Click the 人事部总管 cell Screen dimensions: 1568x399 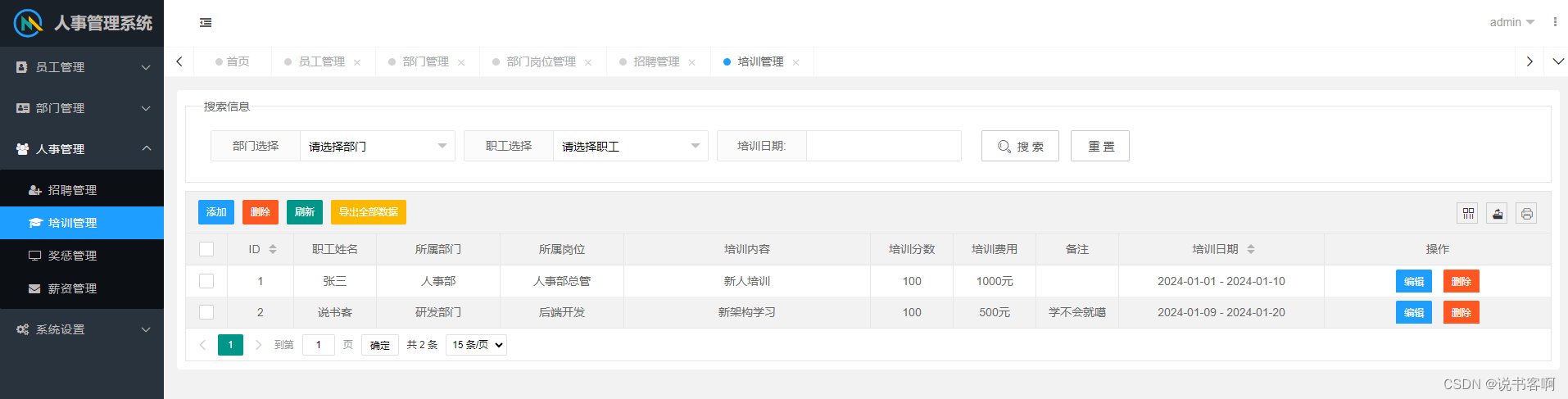pos(562,281)
